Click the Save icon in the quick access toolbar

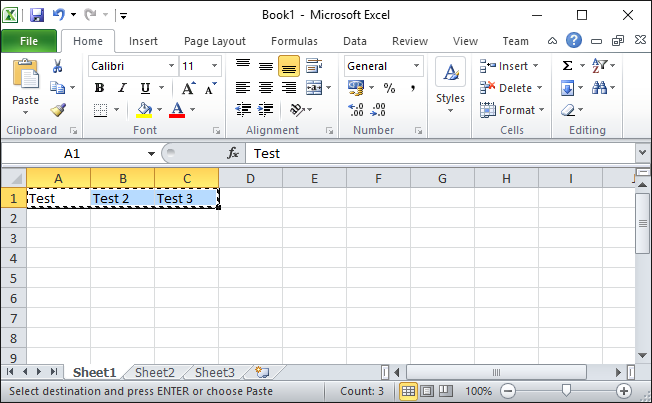37,15
